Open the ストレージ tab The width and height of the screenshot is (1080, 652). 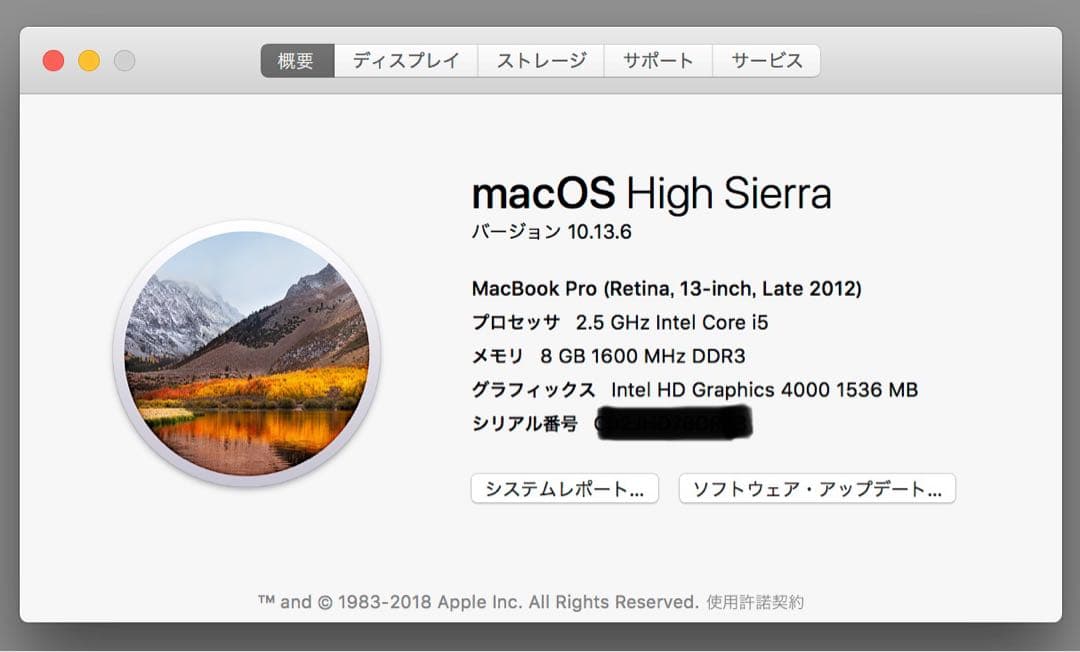(x=541, y=60)
